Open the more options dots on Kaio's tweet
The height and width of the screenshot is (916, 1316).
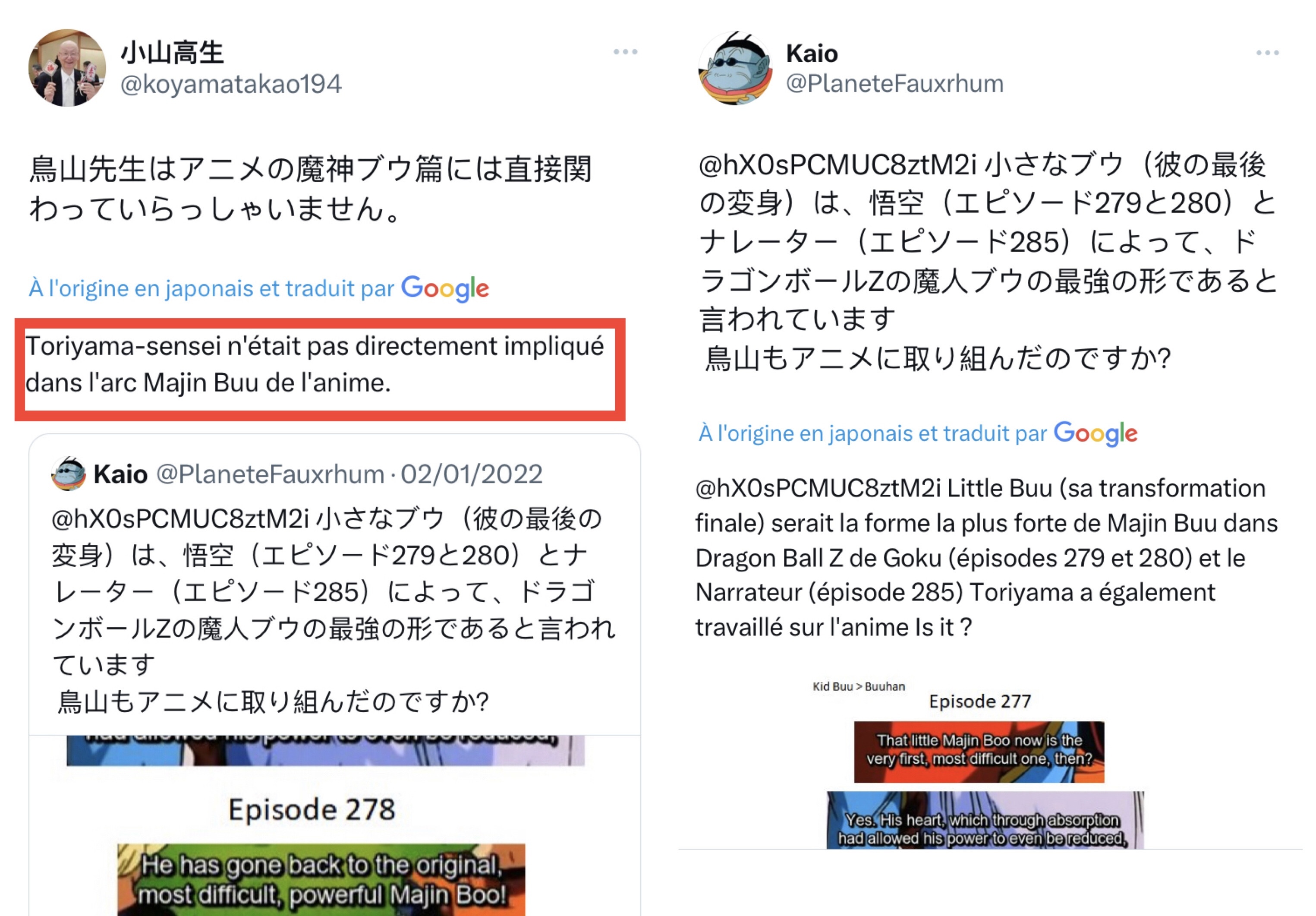coord(1267,53)
